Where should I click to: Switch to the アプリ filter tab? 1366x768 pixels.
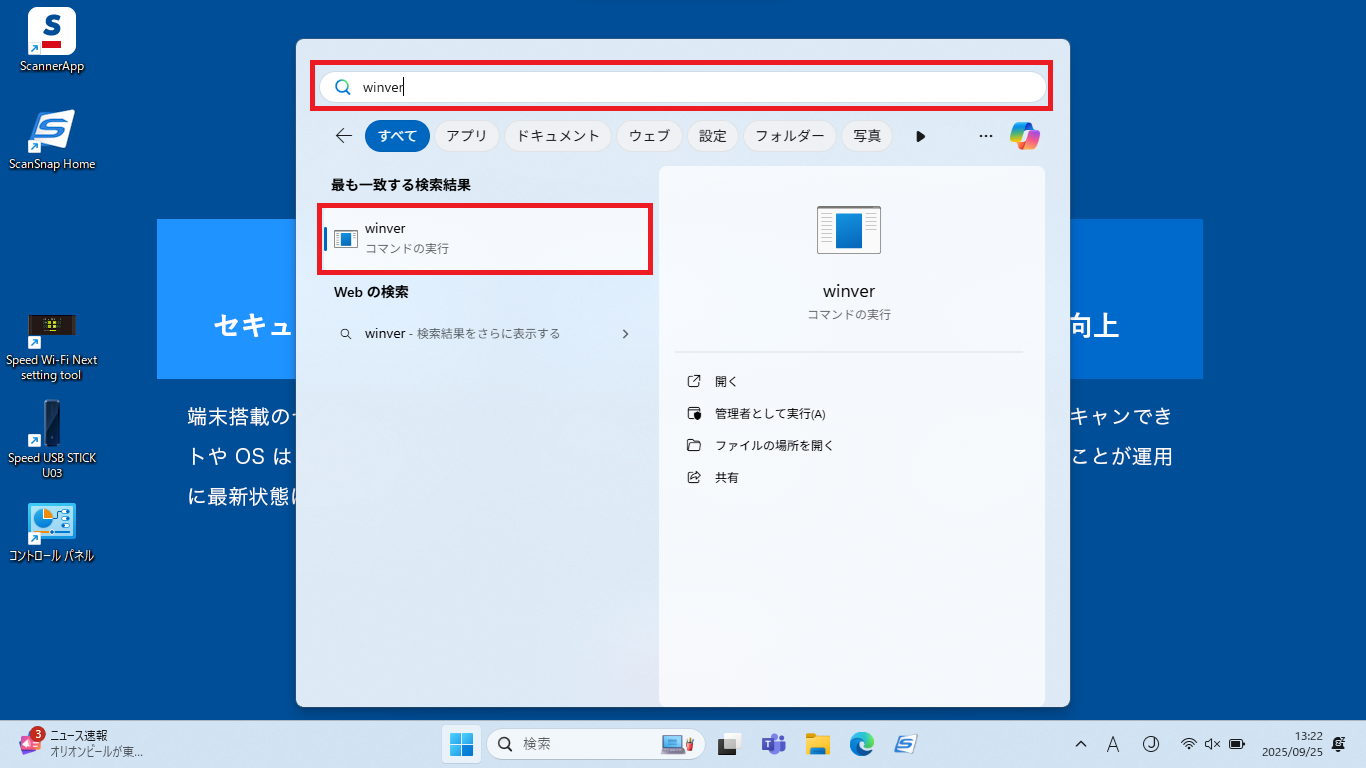pos(467,136)
